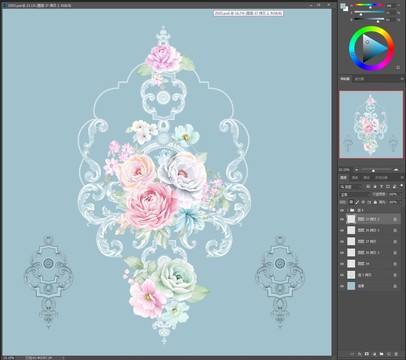Image resolution: width=406 pixels, height=360 pixels.
Task: Open the Layers panel options menu
Action: pos(402,178)
